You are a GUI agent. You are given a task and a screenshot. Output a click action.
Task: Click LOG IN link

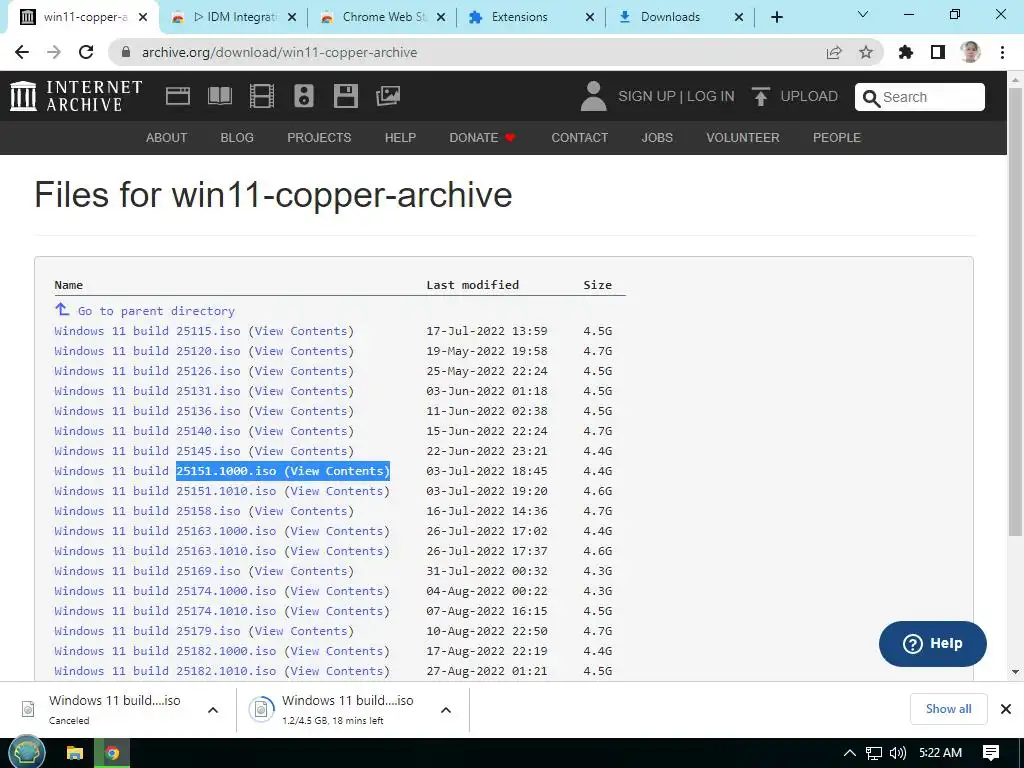[711, 96]
